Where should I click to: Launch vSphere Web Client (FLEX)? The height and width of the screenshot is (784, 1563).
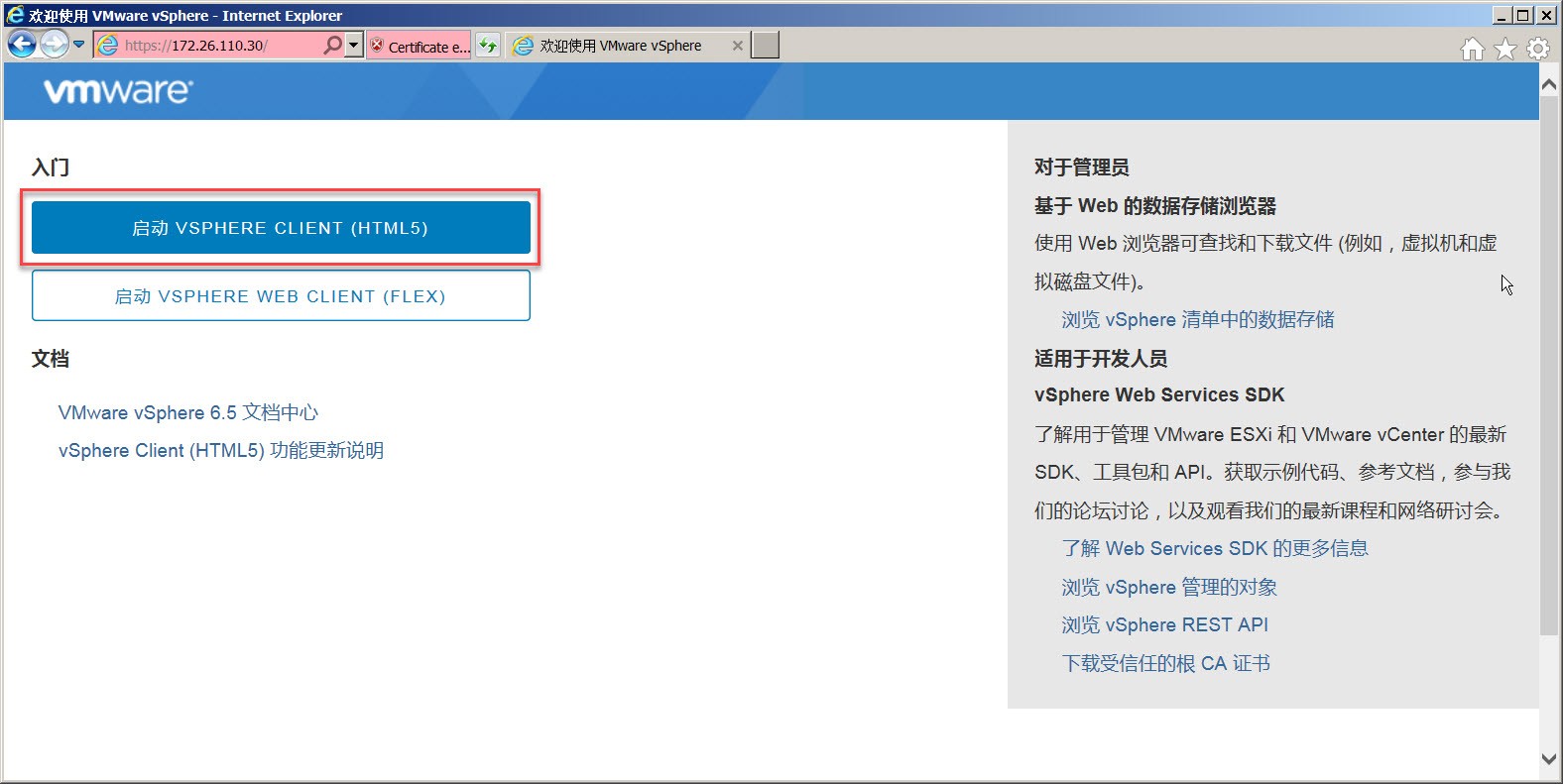pyautogui.click(x=281, y=296)
